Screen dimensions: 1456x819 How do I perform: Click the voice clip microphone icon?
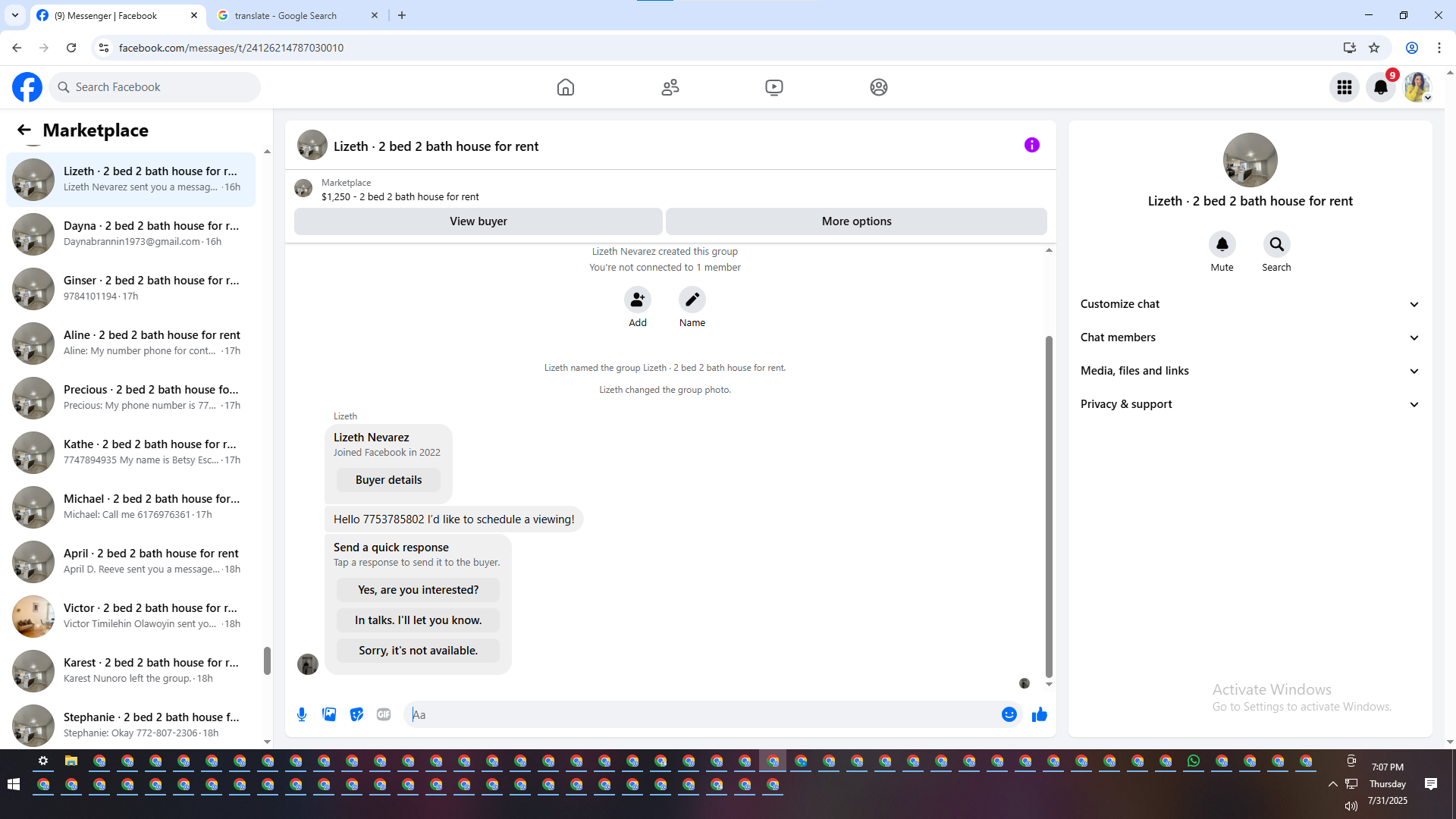click(302, 714)
